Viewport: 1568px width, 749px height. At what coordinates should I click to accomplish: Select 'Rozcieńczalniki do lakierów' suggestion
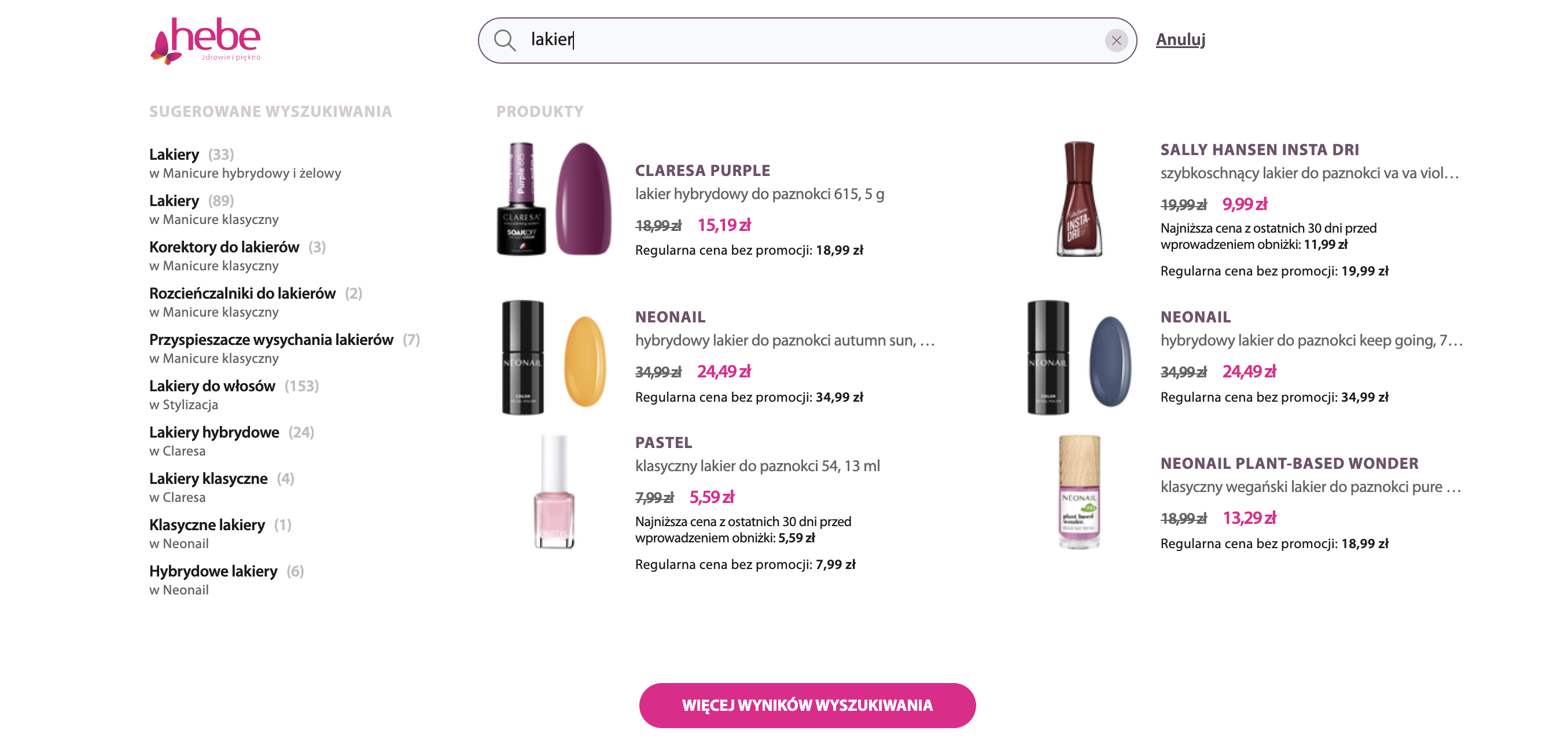point(242,293)
